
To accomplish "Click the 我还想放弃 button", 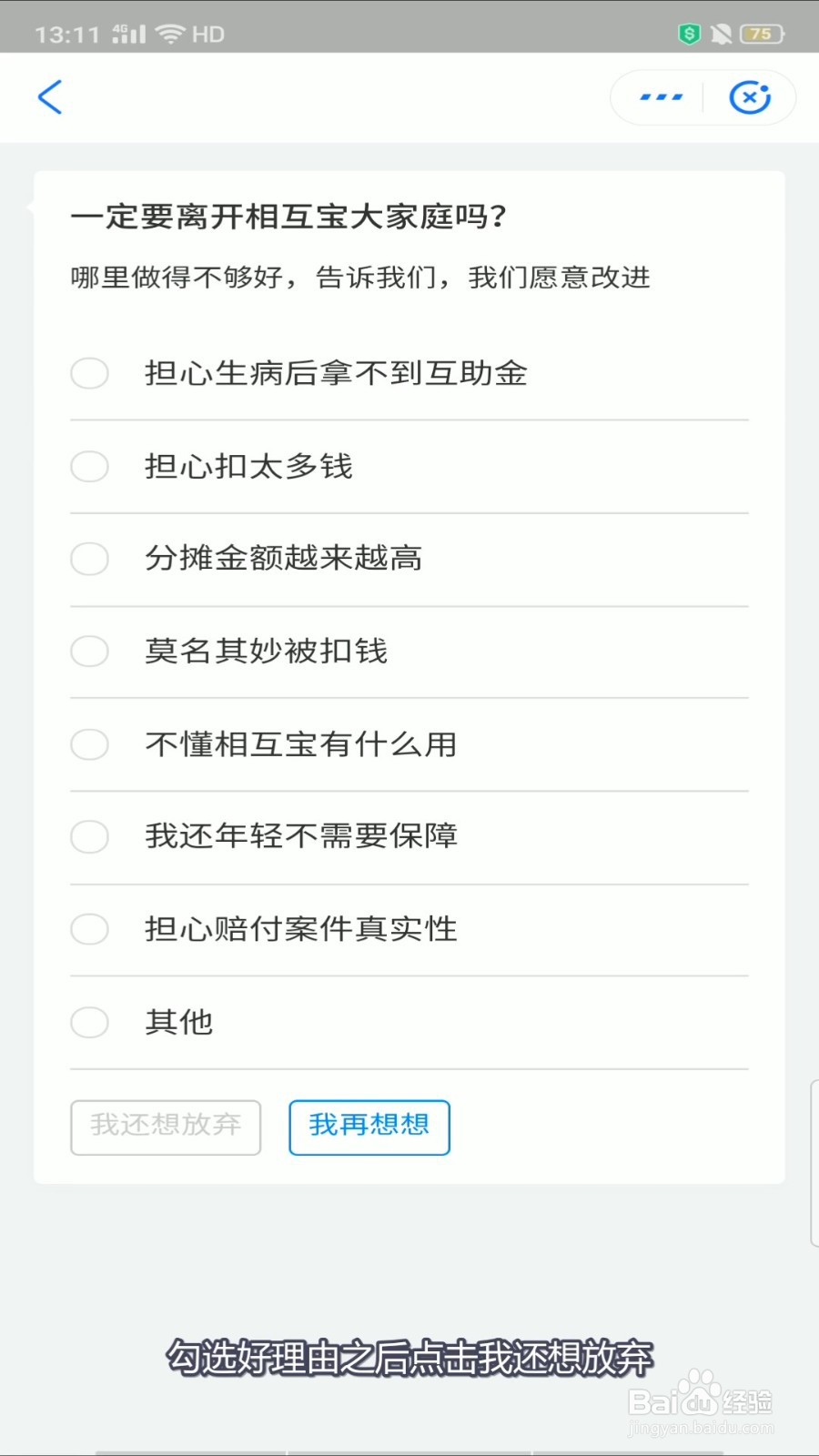I will pyautogui.click(x=166, y=1127).
